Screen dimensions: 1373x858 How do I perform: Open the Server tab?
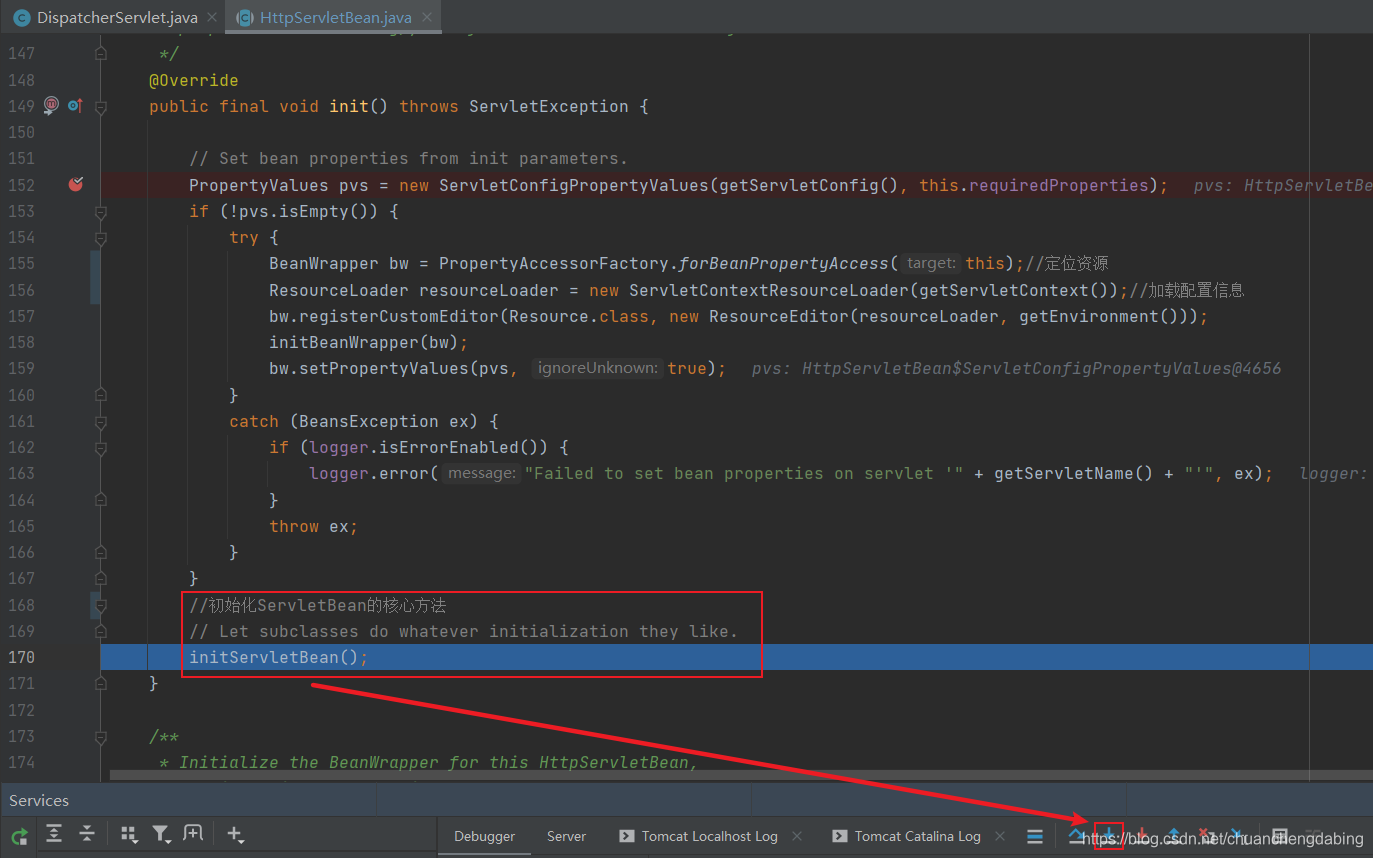pos(566,836)
